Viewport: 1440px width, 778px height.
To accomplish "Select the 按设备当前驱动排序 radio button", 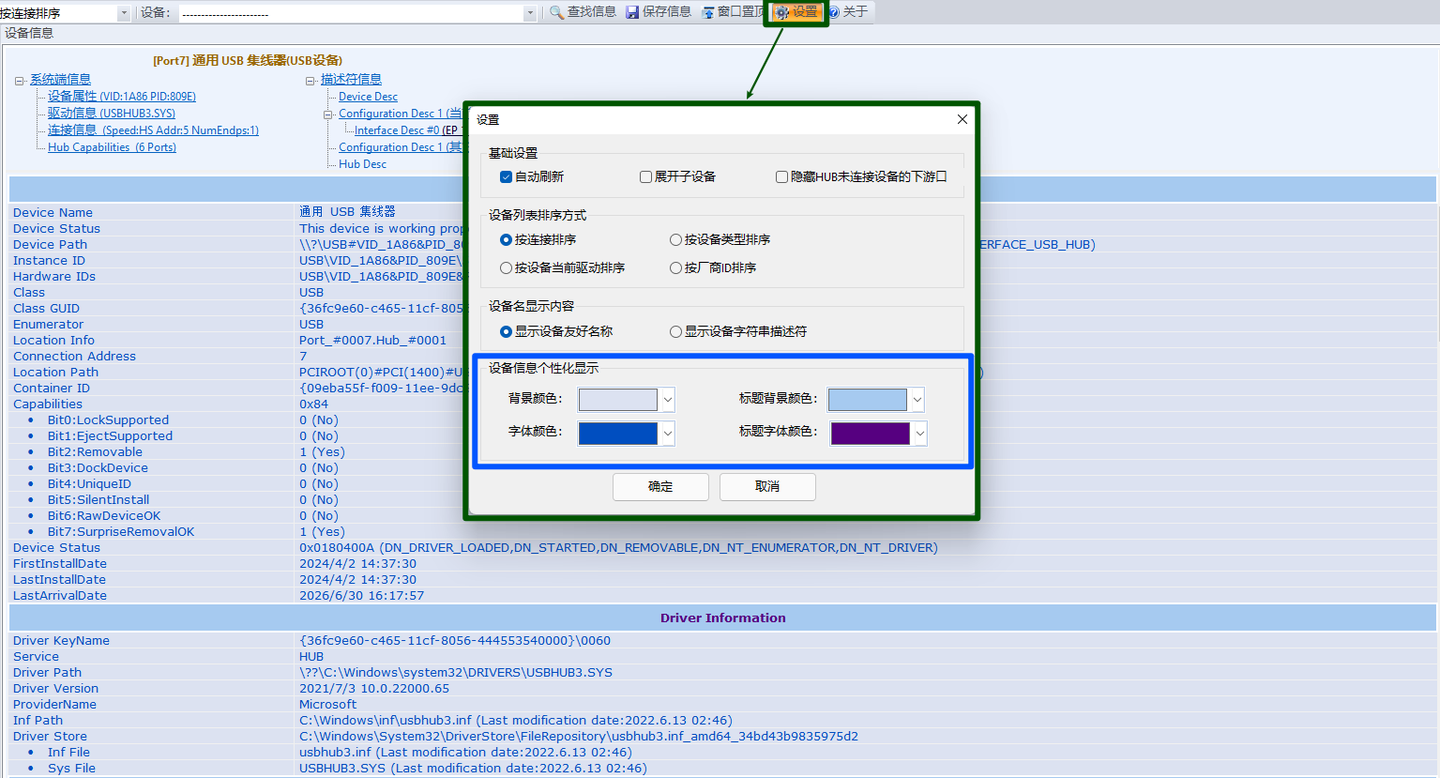I will [506, 268].
